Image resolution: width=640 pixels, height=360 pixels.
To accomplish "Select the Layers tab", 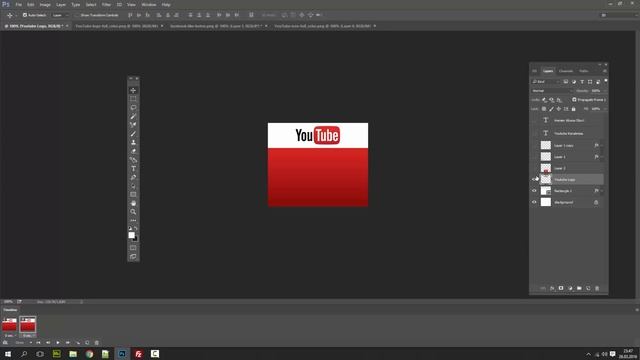I will [x=548, y=71].
